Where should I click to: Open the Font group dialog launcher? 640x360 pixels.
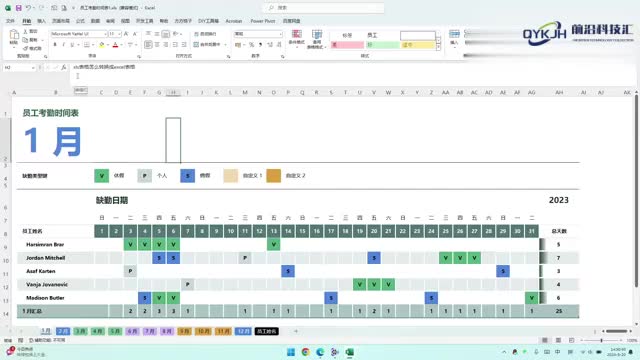tap(139, 56)
